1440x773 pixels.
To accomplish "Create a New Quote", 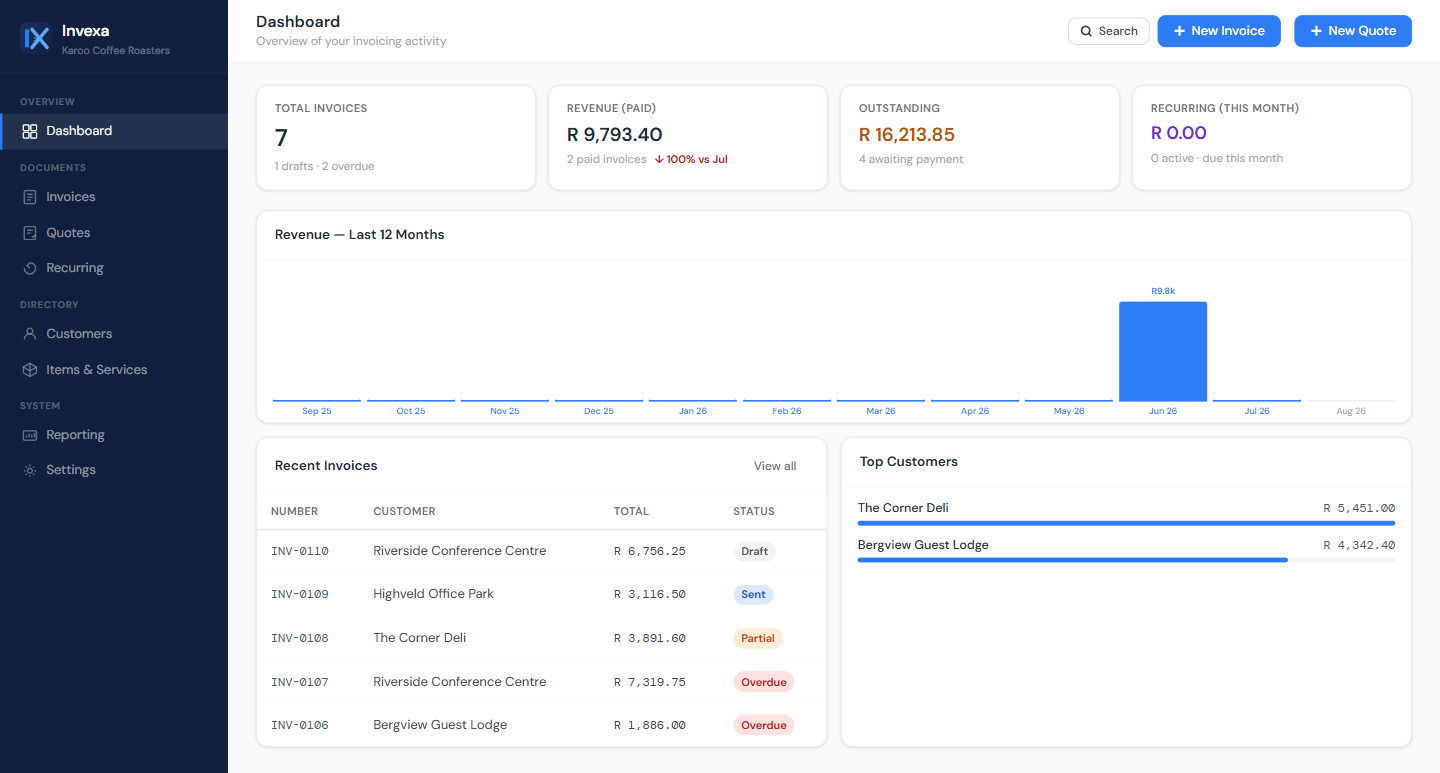I will tap(1353, 31).
